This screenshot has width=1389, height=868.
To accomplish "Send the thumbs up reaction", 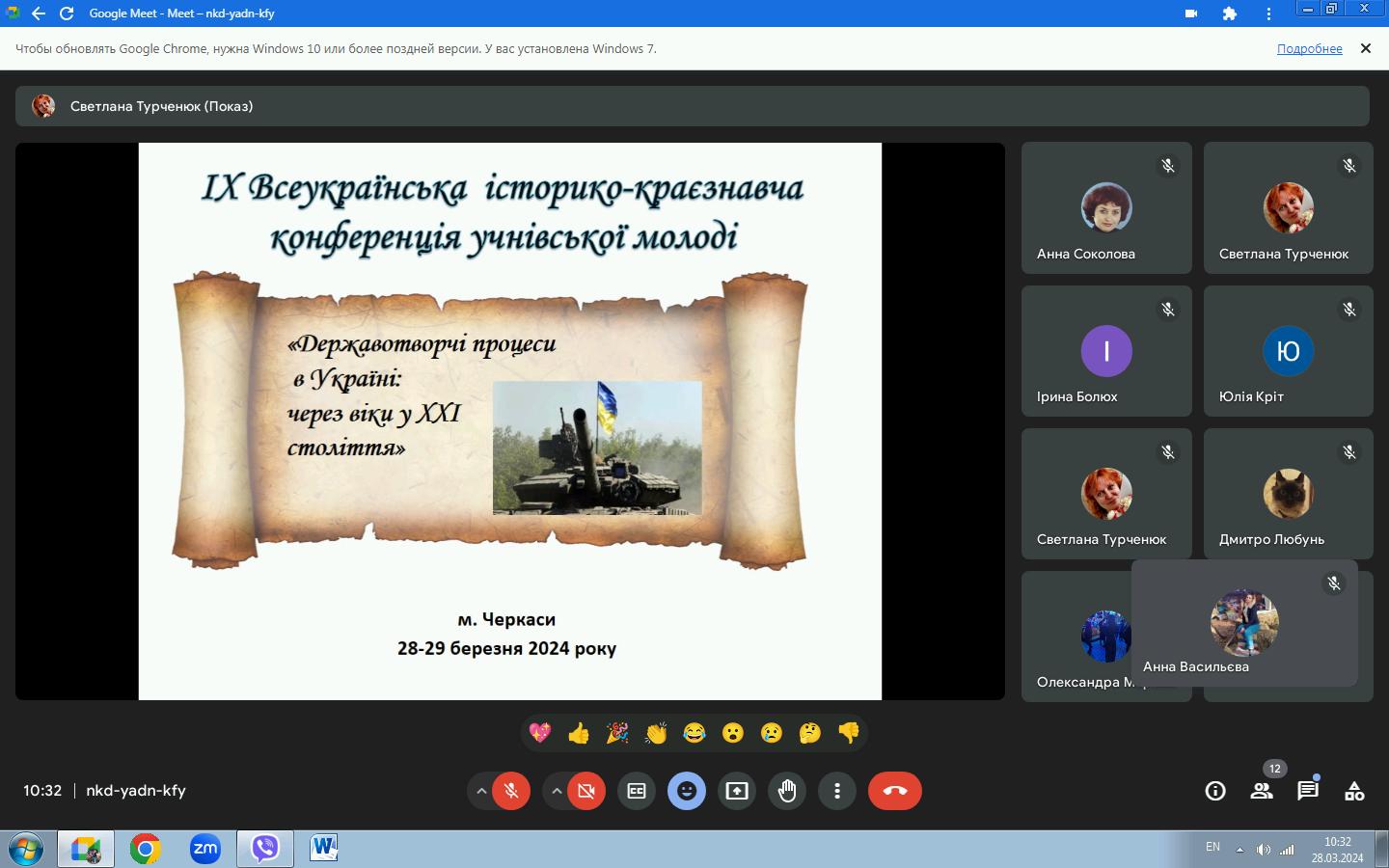I will pos(579,734).
